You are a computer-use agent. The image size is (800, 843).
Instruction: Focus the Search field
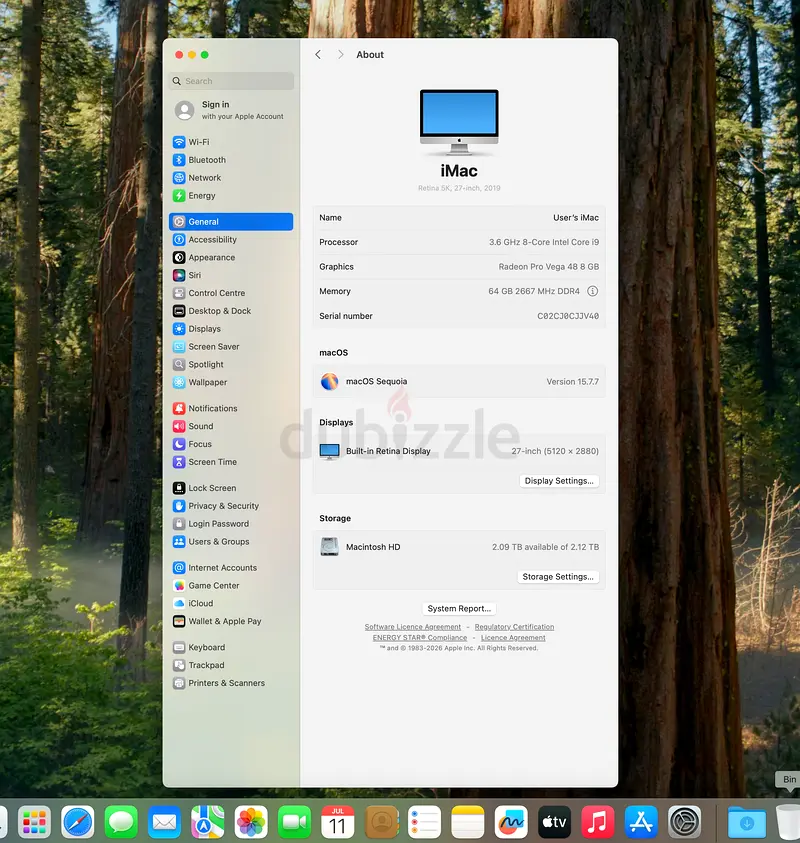tap(231, 81)
